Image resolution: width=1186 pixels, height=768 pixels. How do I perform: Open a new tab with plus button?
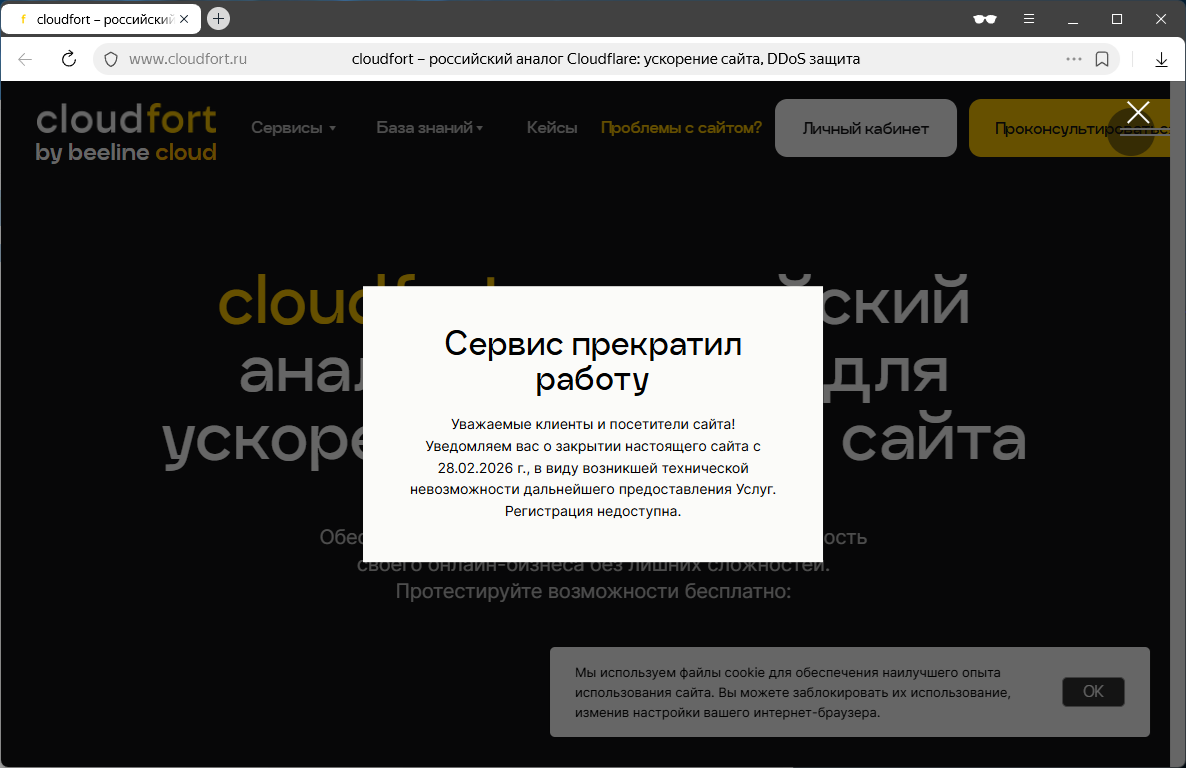coord(218,19)
